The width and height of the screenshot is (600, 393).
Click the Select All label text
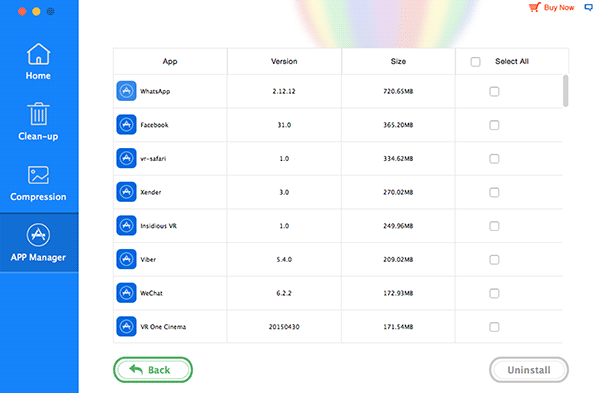pos(512,61)
